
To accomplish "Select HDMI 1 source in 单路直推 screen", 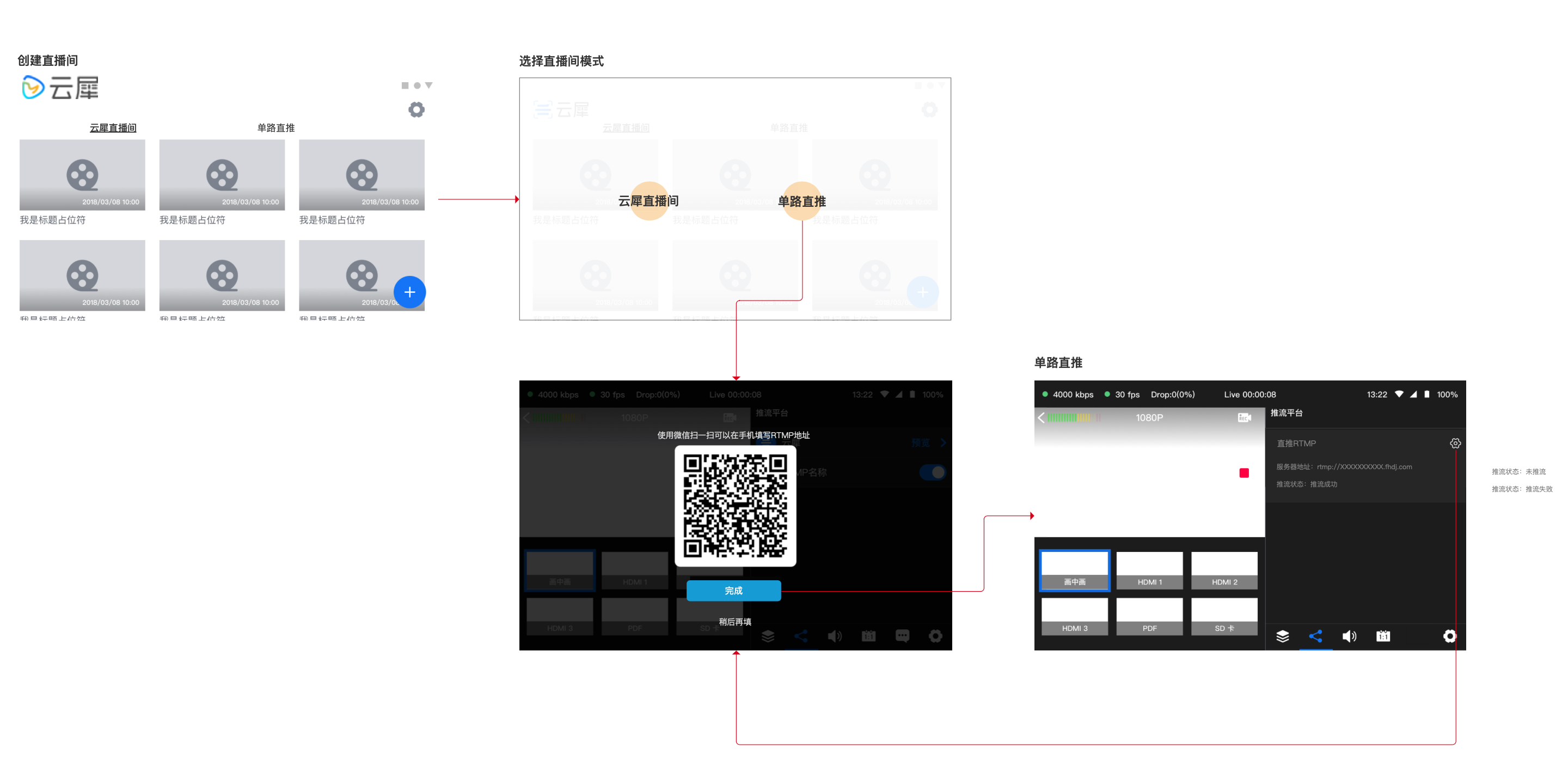I will point(1149,570).
